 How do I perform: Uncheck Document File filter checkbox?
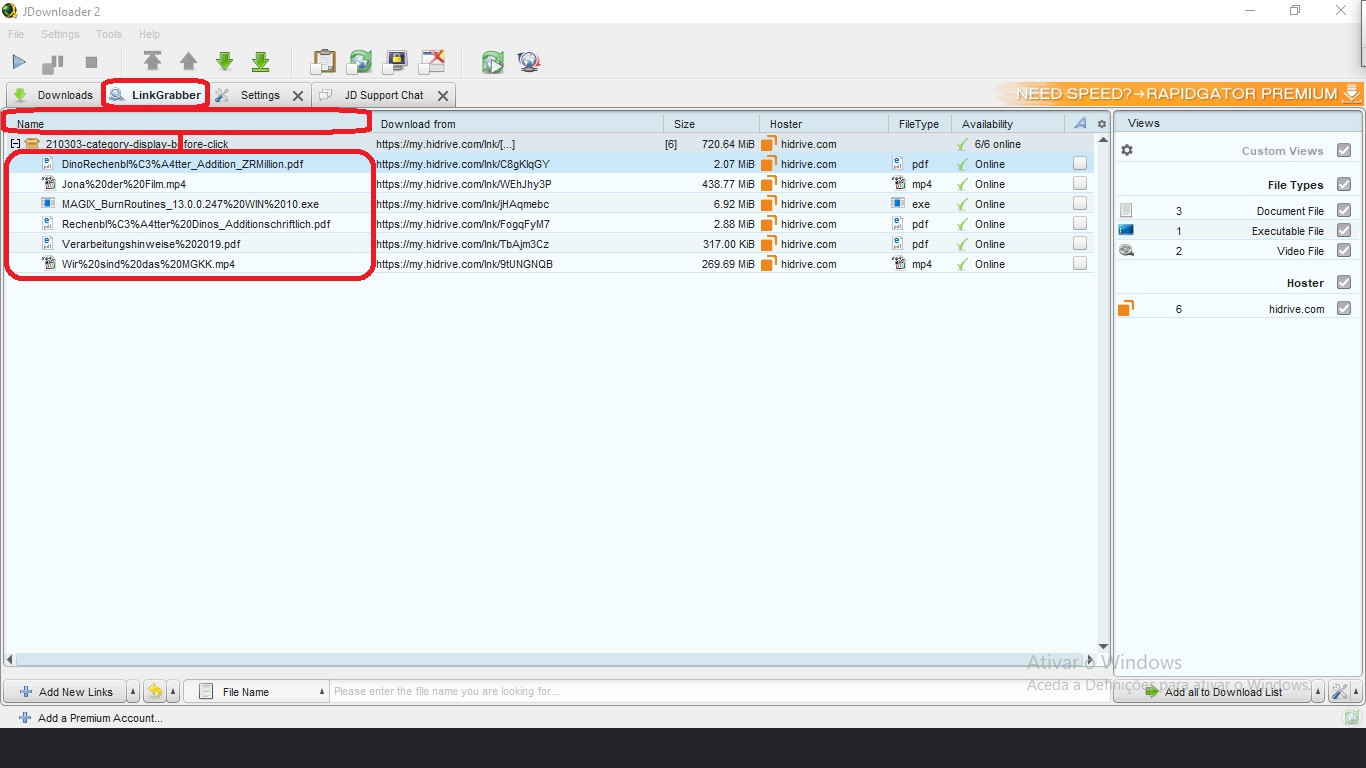1344,210
